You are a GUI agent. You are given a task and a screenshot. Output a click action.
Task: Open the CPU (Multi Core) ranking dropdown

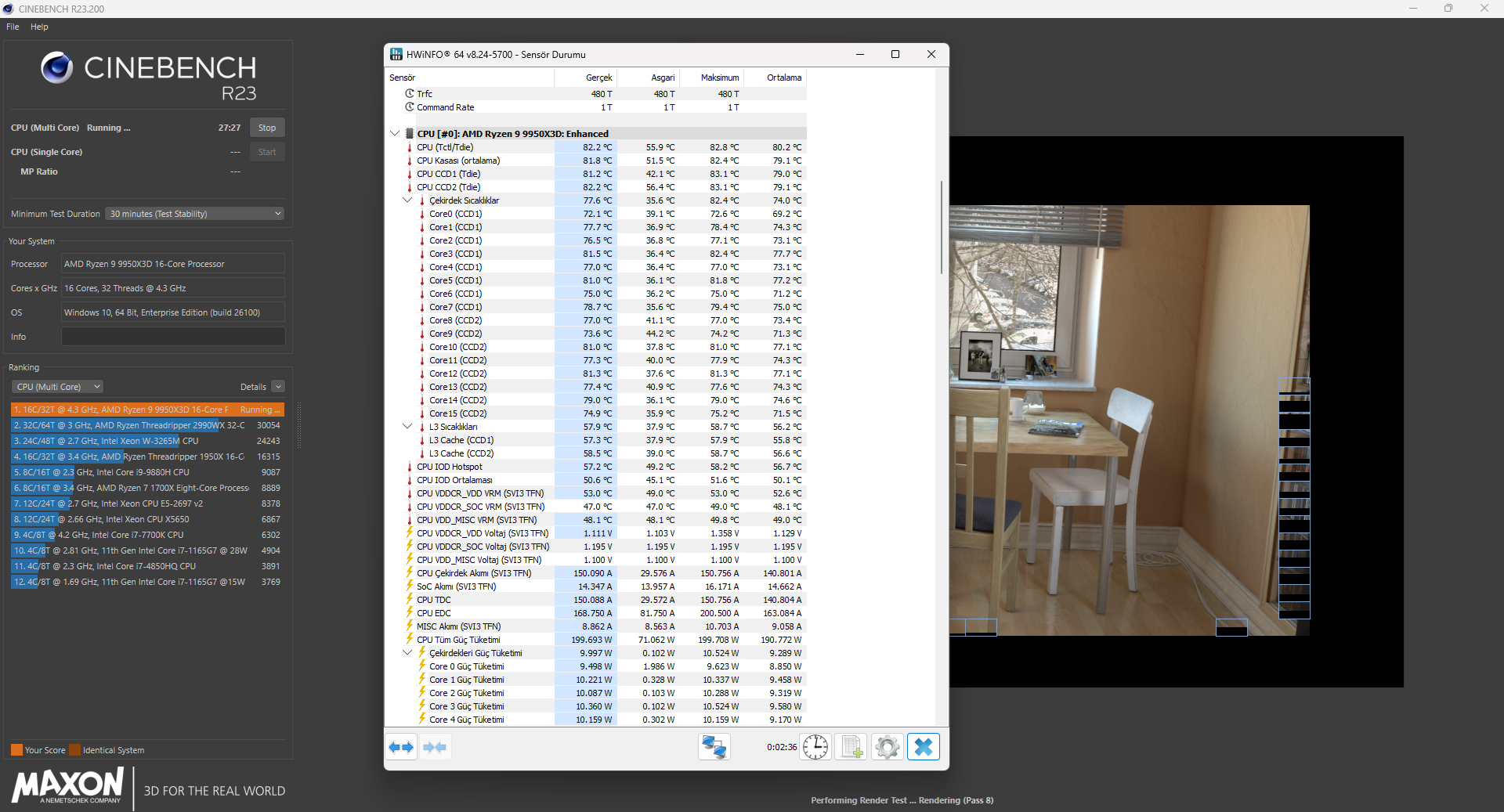pos(58,387)
